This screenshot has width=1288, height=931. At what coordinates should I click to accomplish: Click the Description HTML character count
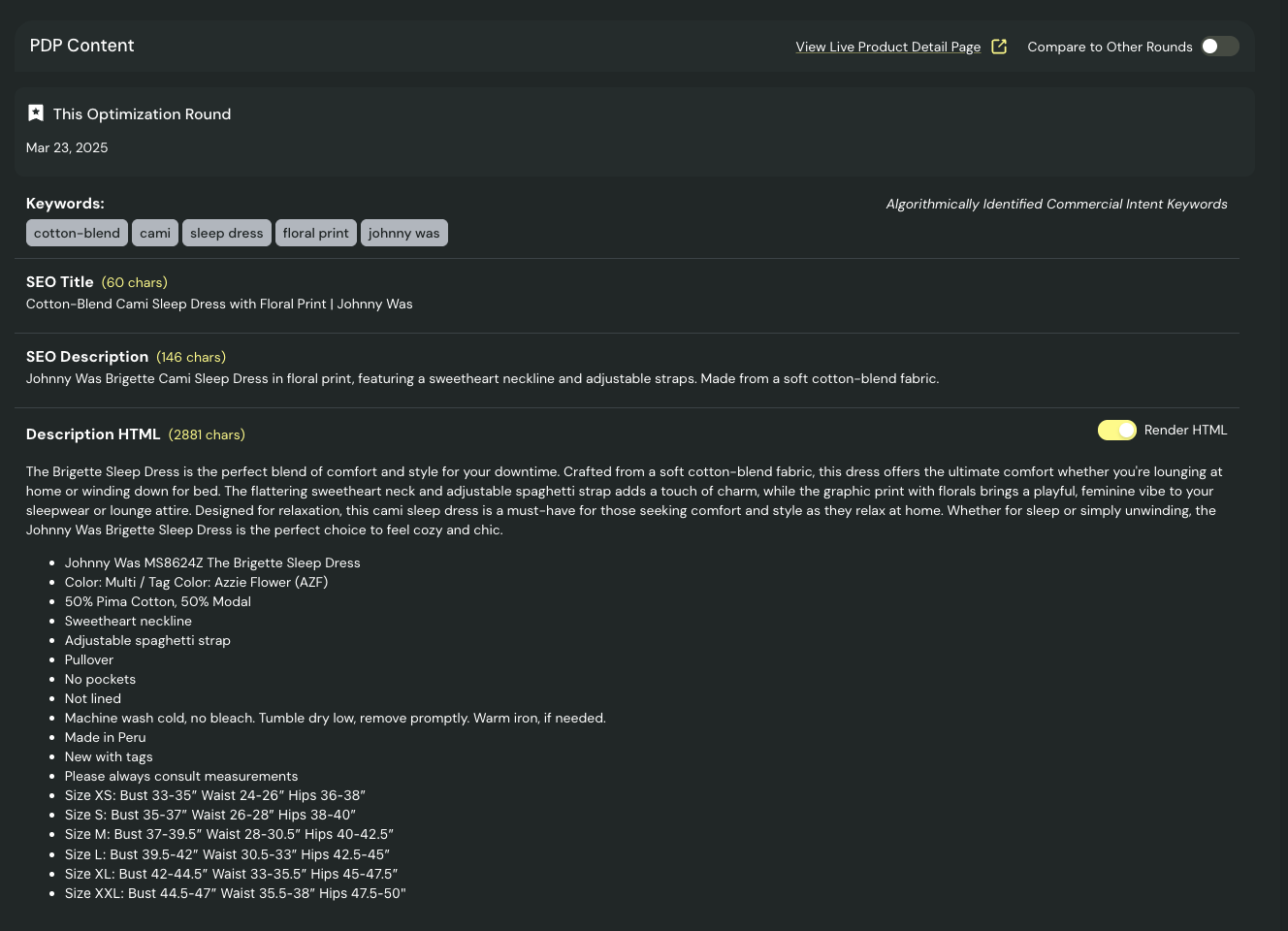point(207,434)
